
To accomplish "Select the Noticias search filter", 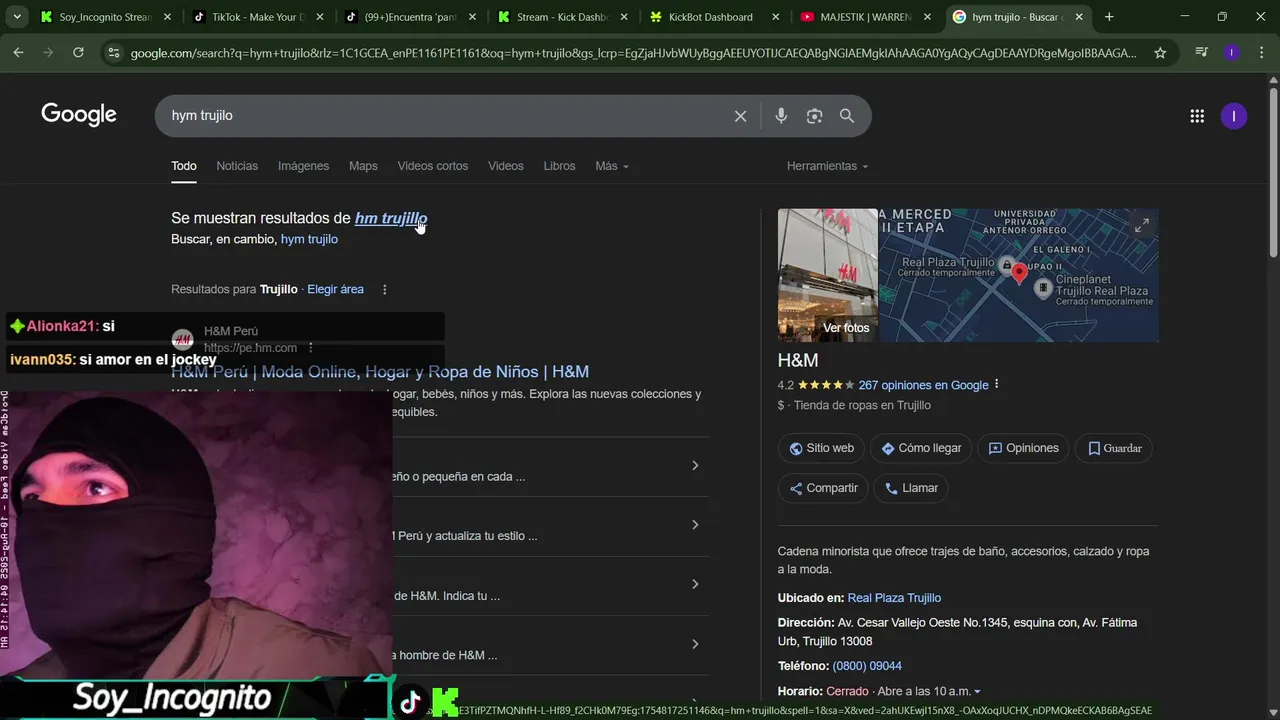I will click(x=237, y=166).
